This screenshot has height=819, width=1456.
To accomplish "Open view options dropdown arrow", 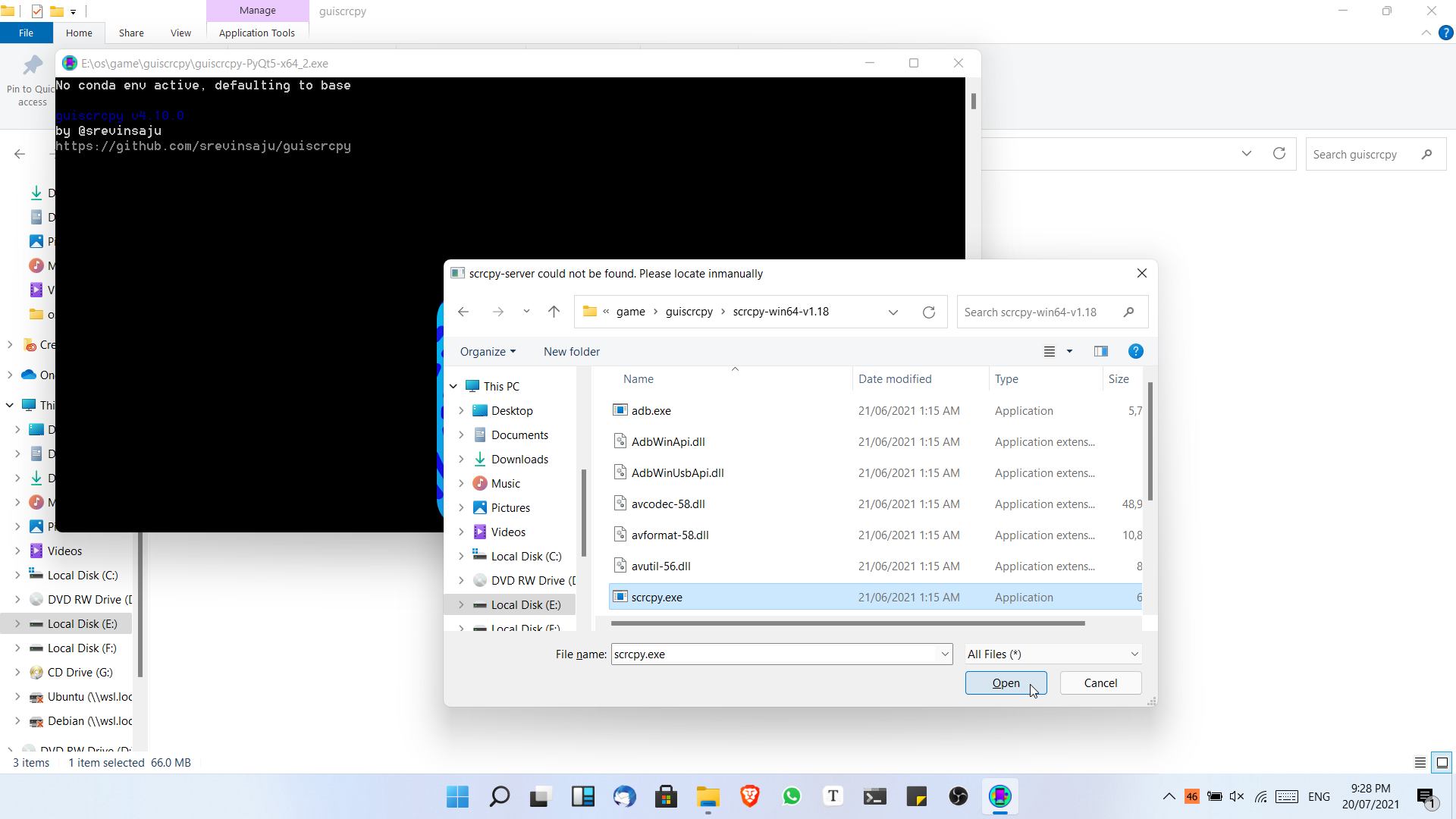I will tap(1069, 351).
